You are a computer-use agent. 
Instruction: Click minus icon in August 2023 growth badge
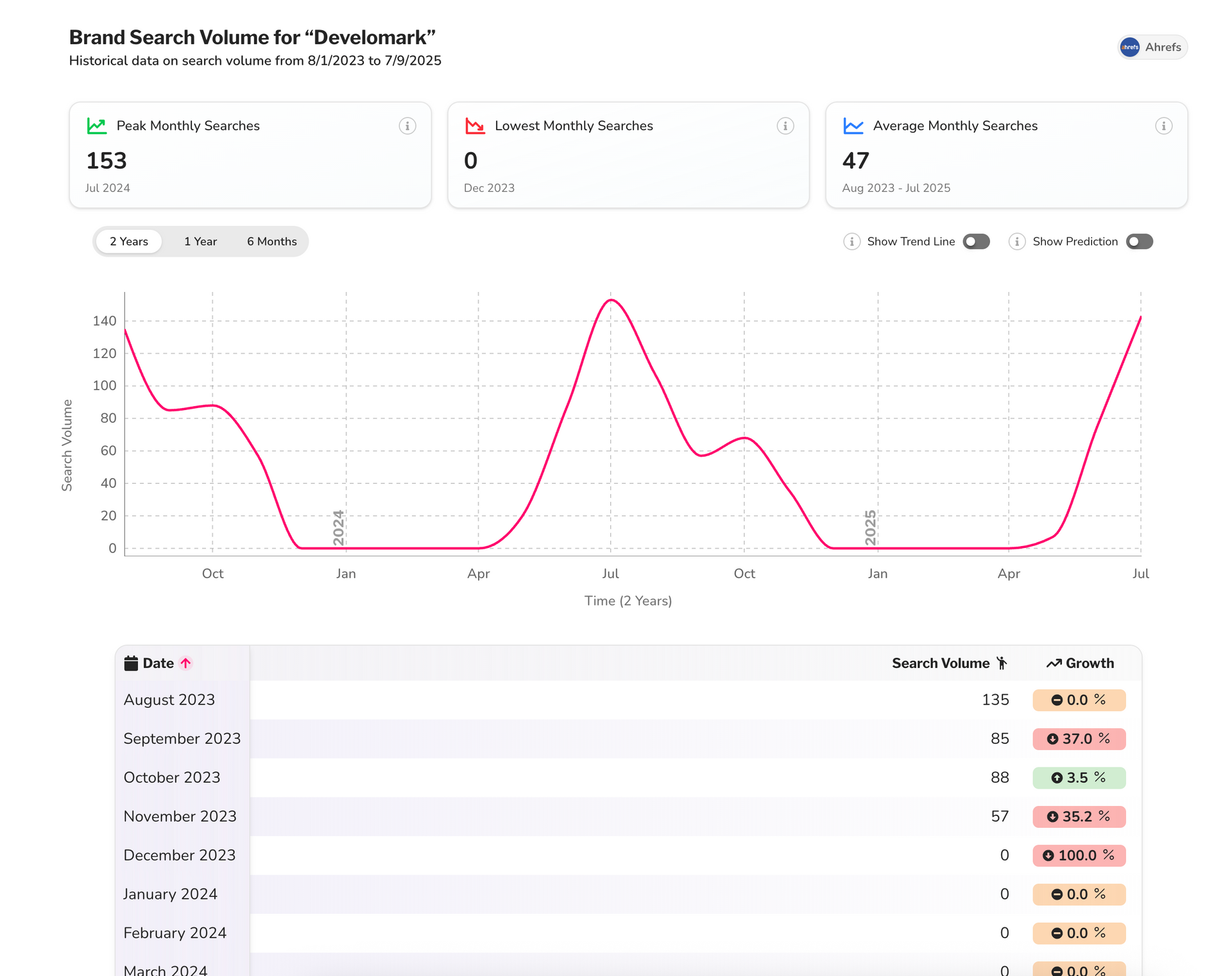1057,700
